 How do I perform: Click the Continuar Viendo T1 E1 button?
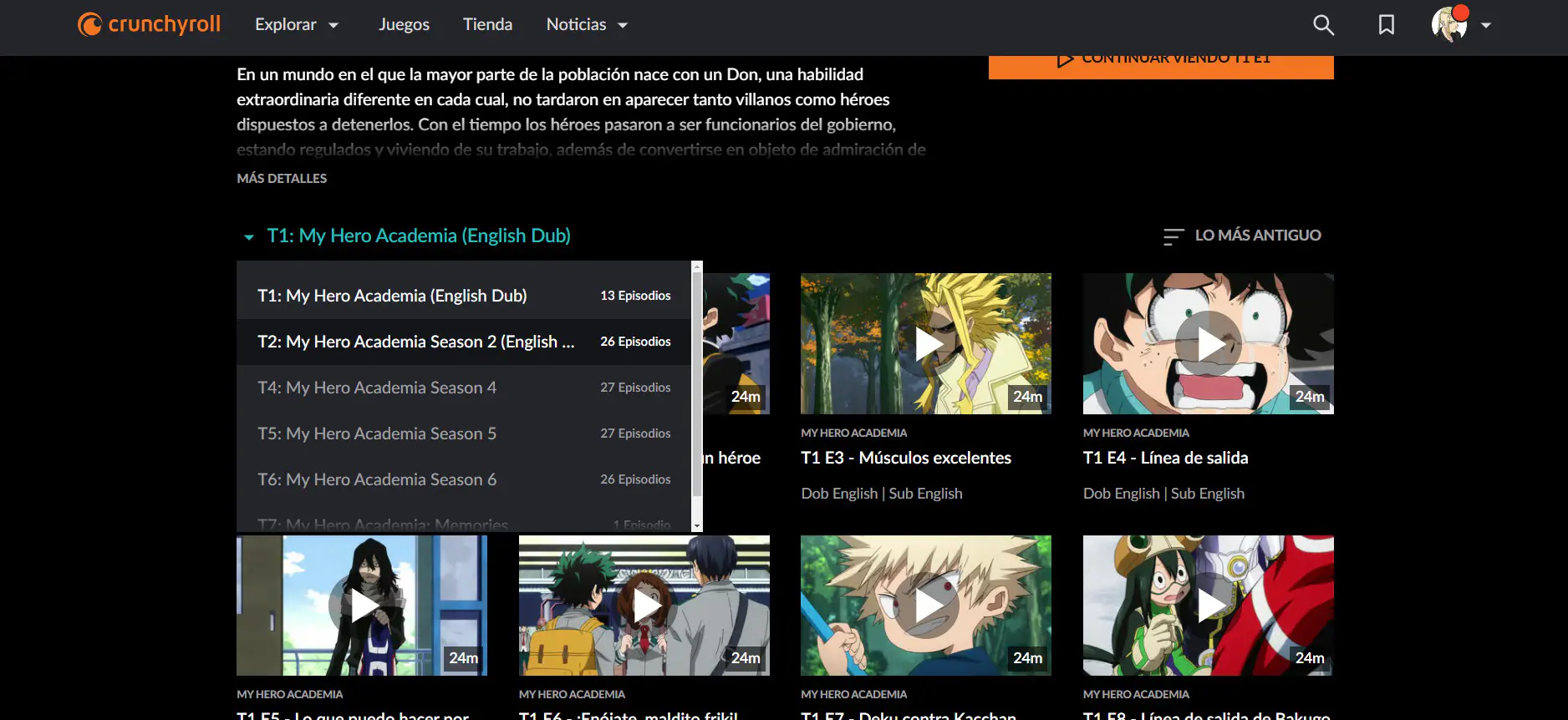pos(1161,67)
